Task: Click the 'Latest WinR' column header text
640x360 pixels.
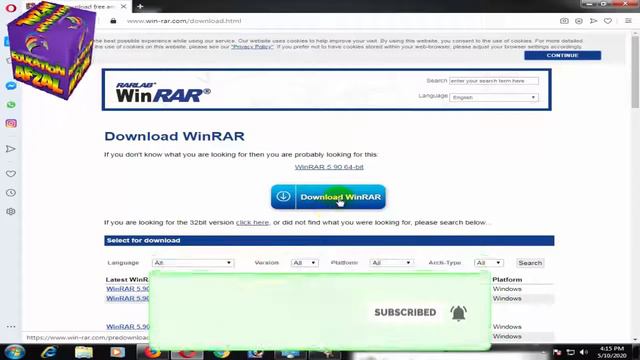Action: point(127,280)
